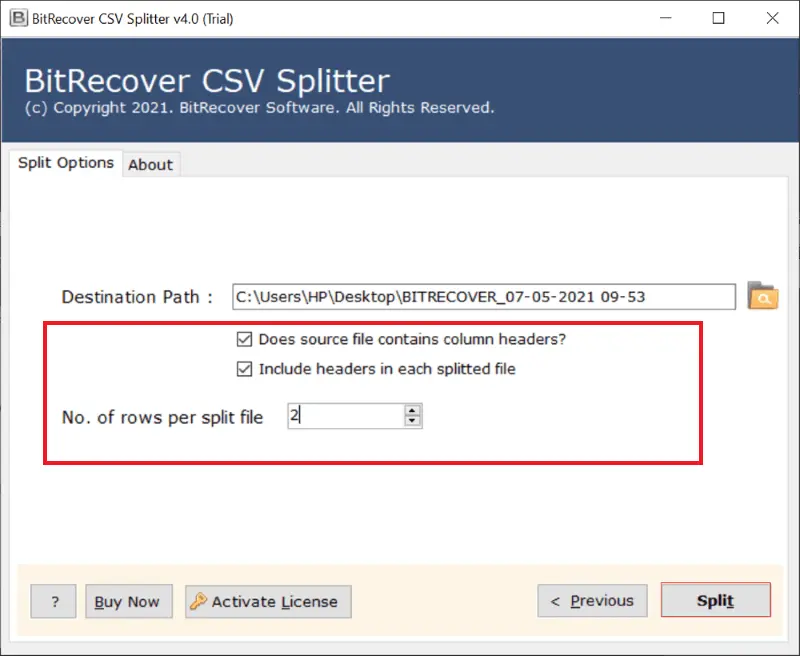This screenshot has width=800, height=656.
Task: Disable 'Include headers in each splitted file'
Action: coord(244,368)
